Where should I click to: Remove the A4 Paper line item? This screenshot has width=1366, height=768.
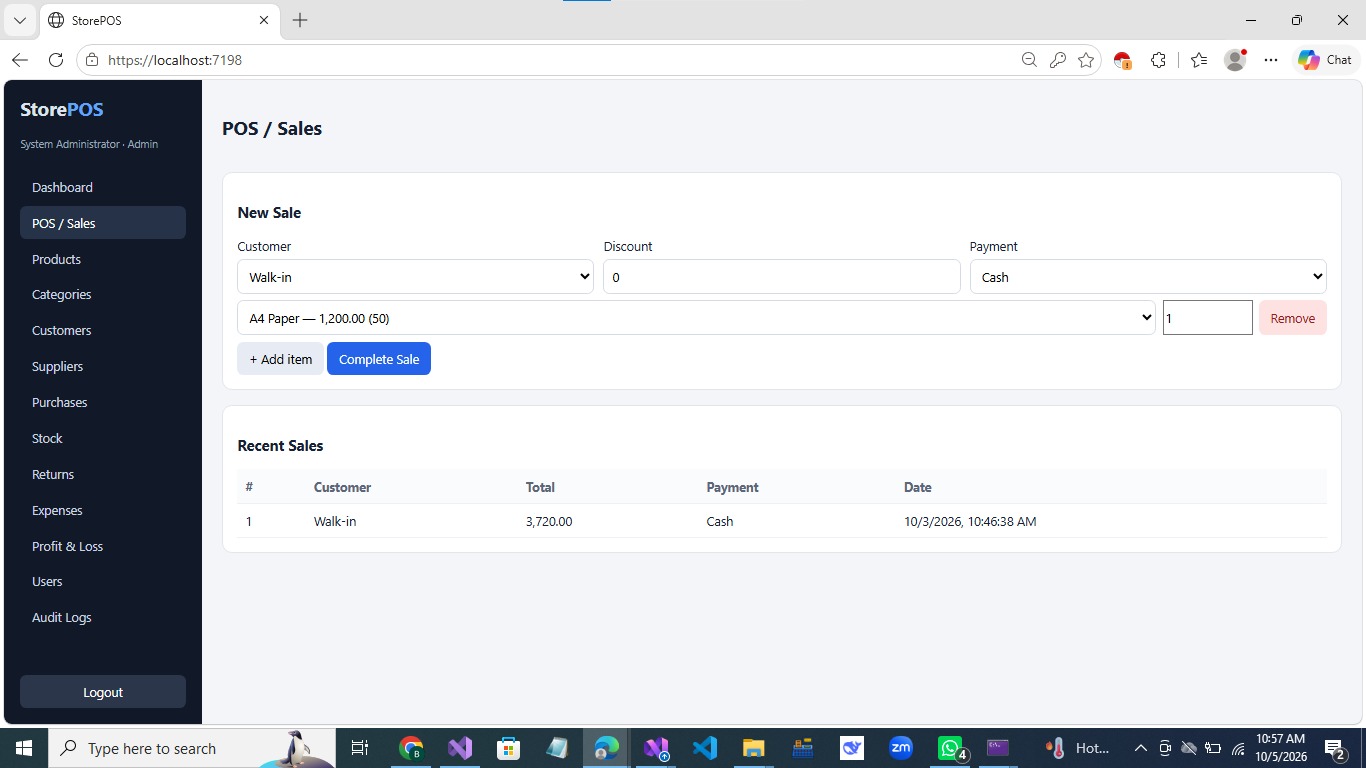pyautogui.click(x=1293, y=318)
